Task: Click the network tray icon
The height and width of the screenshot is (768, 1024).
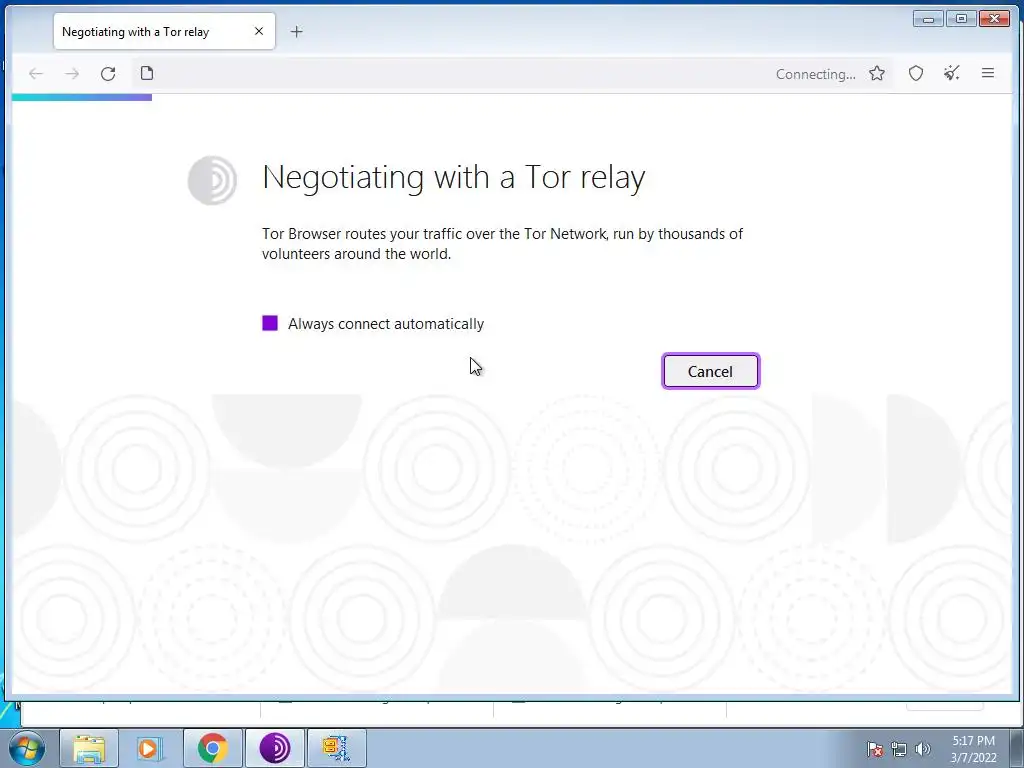Action: [x=899, y=749]
